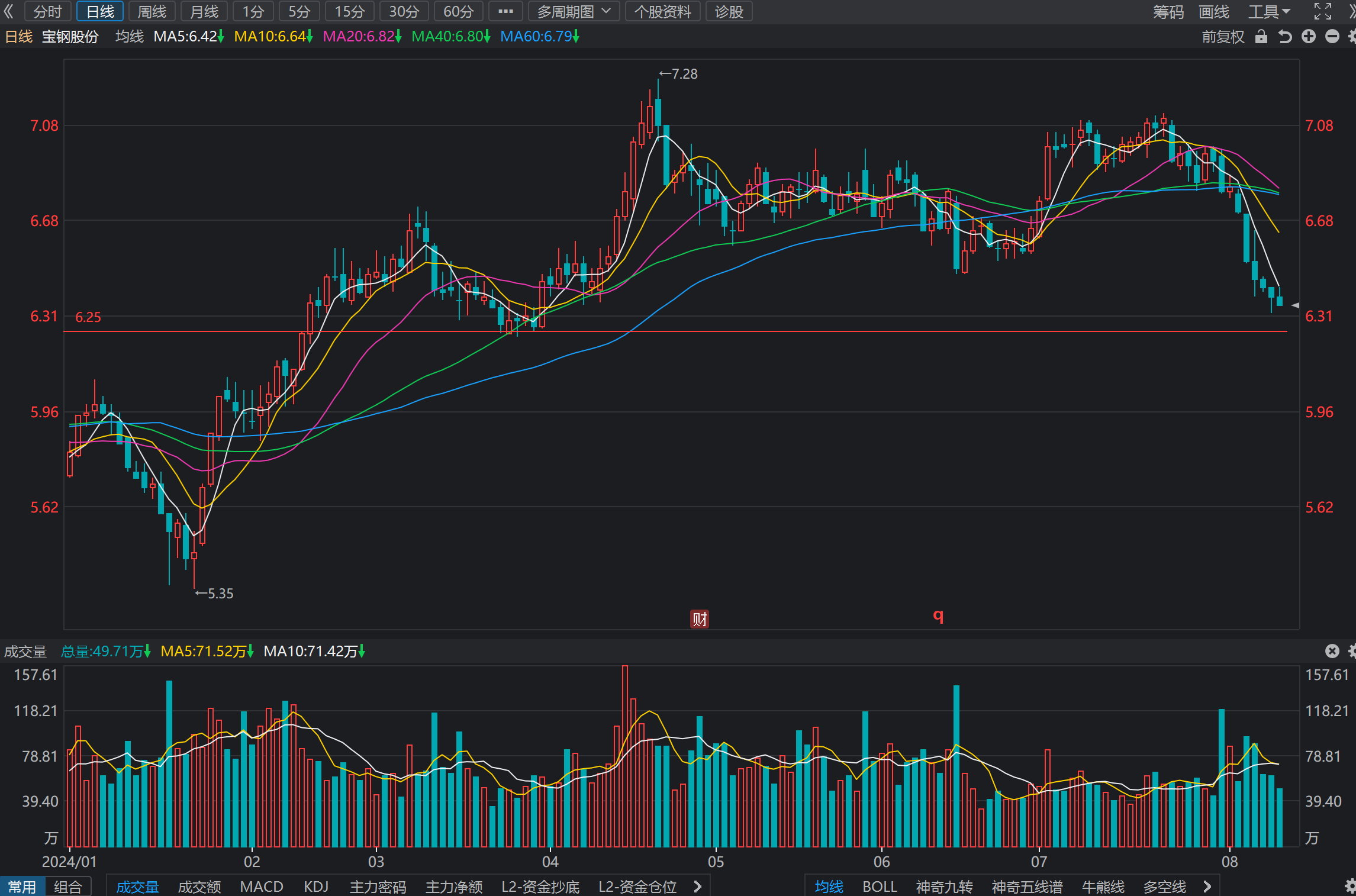Click MA20:6.82 moving average label
1356x896 pixels.
[362, 37]
